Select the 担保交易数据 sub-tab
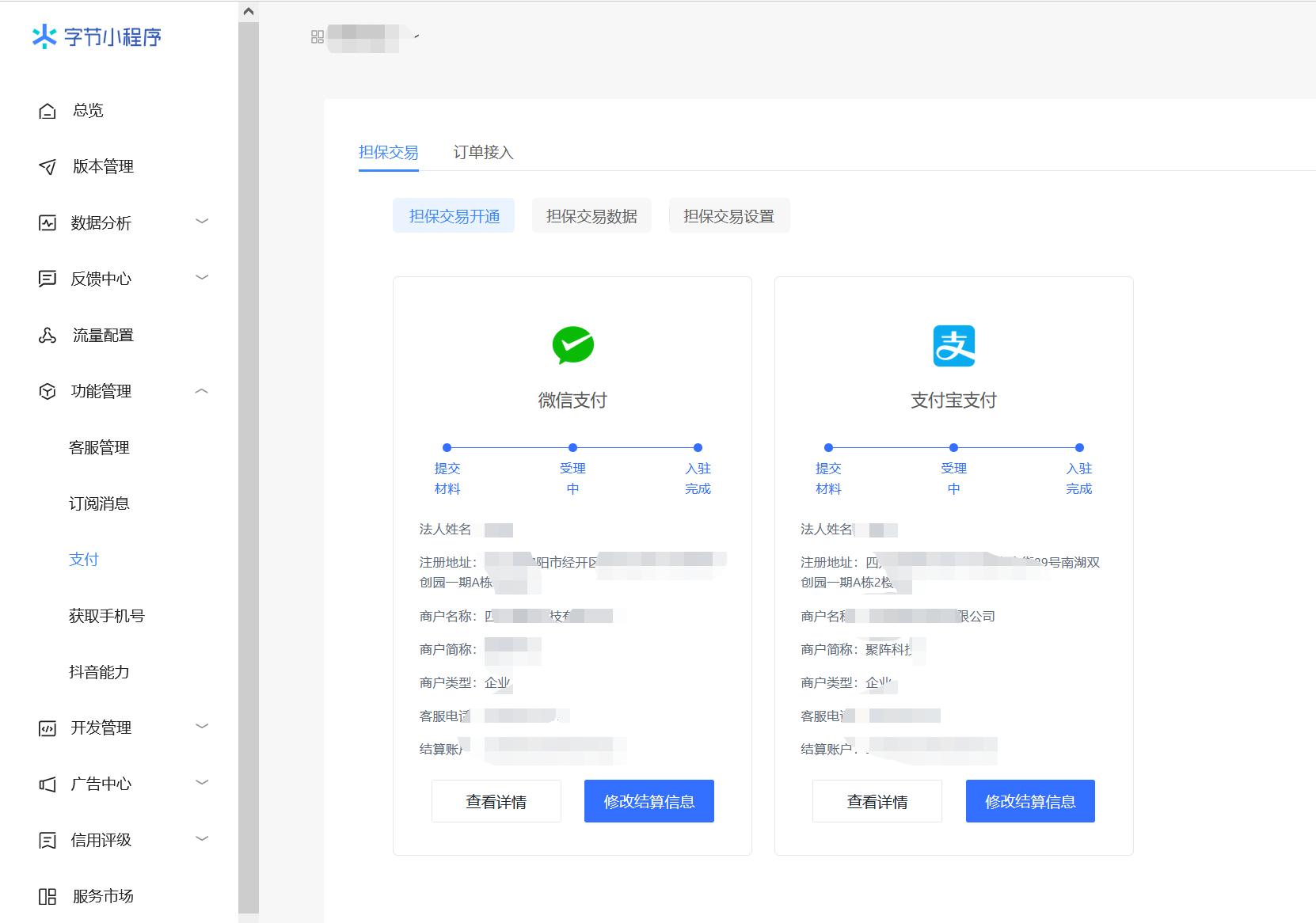 click(x=591, y=216)
